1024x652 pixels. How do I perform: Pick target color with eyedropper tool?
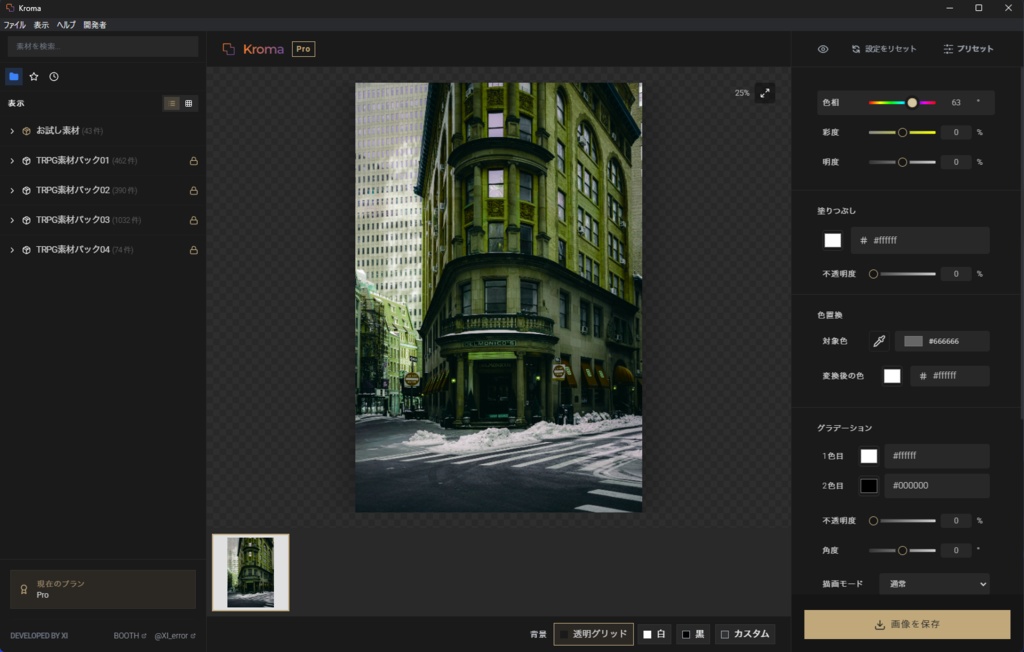click(879, 341)
